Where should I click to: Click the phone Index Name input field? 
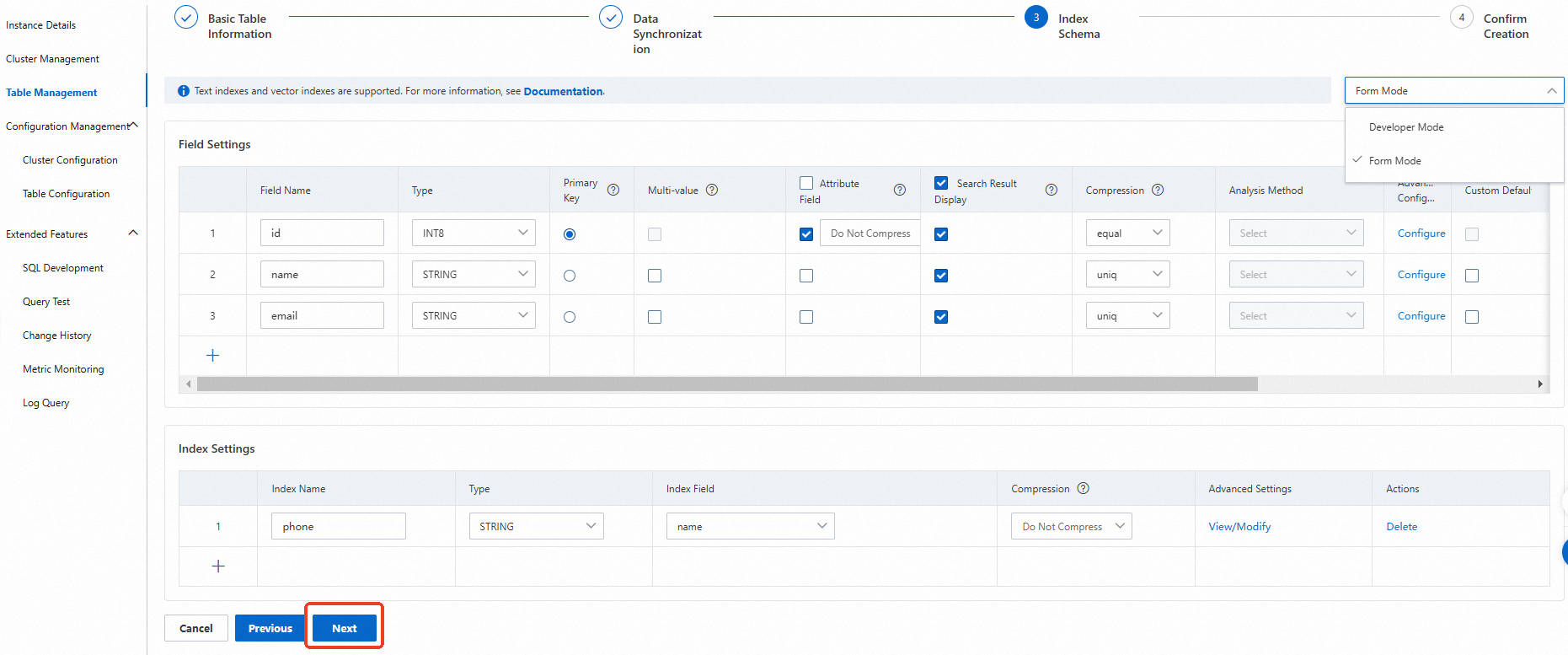pos(338,527)
